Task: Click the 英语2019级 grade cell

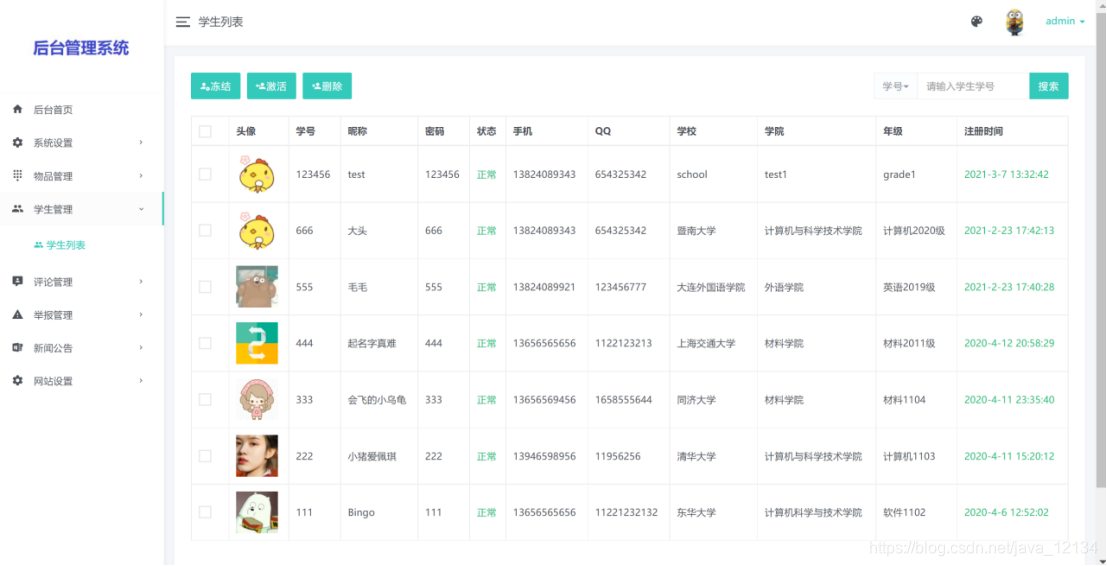Action: click(909, 287)
